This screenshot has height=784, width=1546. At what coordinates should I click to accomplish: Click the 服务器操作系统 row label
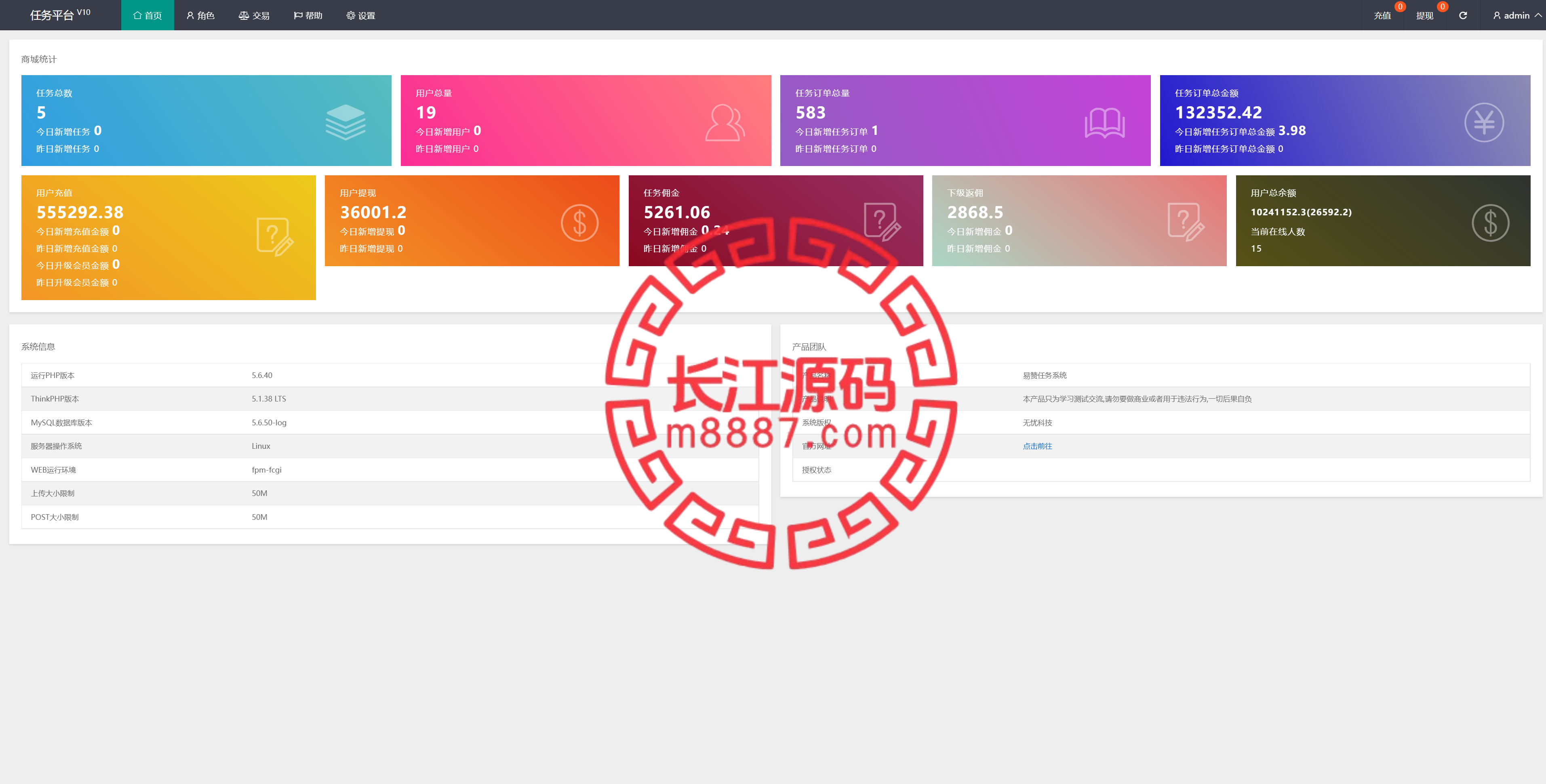point(57,446)
